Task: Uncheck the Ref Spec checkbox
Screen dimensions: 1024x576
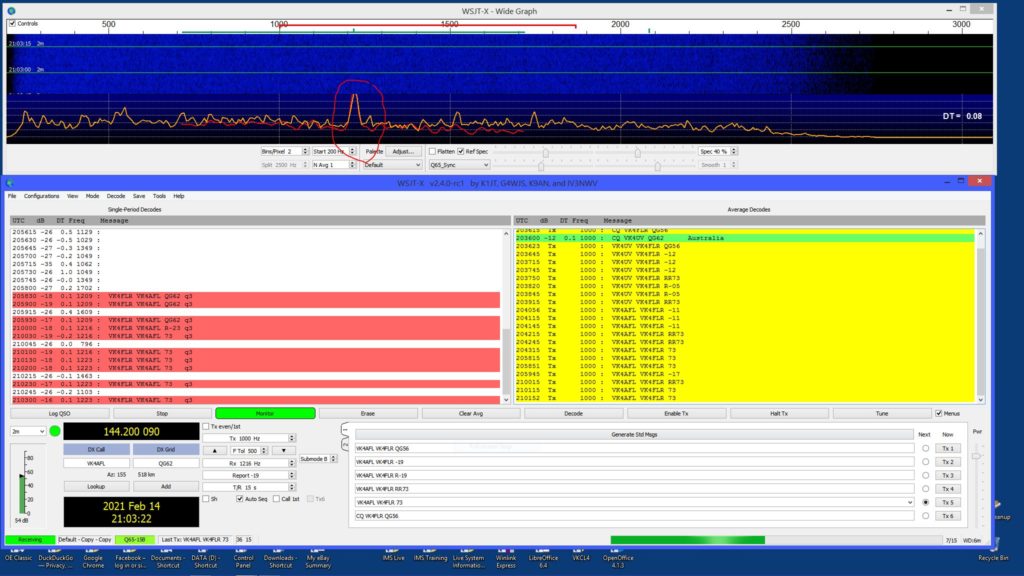Action: point(461,152)
